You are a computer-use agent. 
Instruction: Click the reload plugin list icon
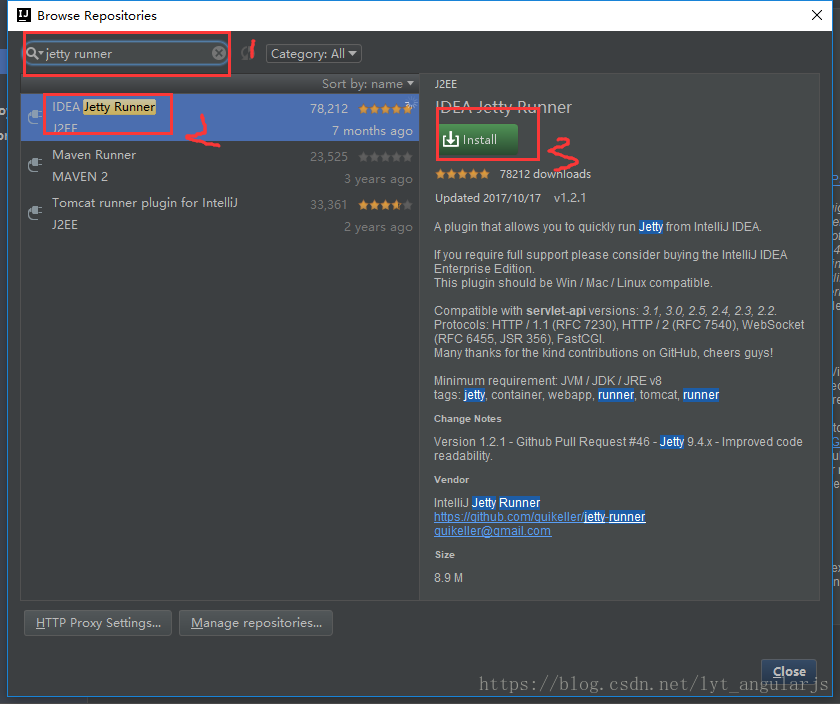click(246, 53)
